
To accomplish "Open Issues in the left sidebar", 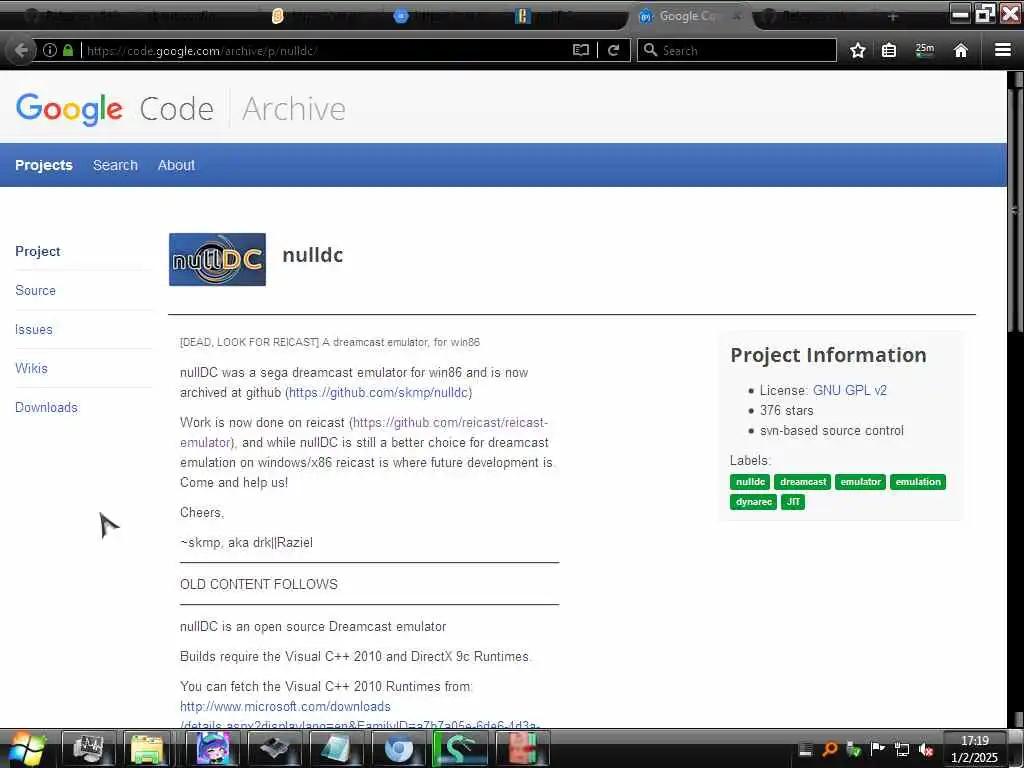I will pyautogui.click(x=33, y=330).
